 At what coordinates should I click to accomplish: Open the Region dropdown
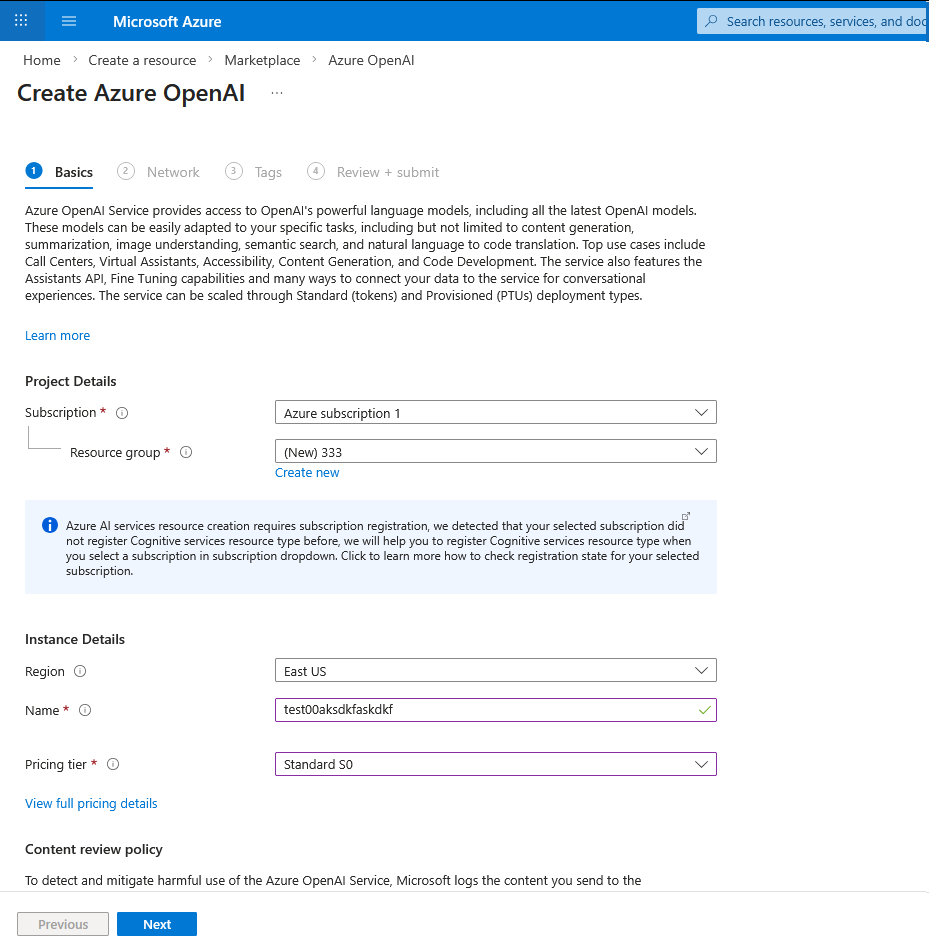[x=495, y=670]
